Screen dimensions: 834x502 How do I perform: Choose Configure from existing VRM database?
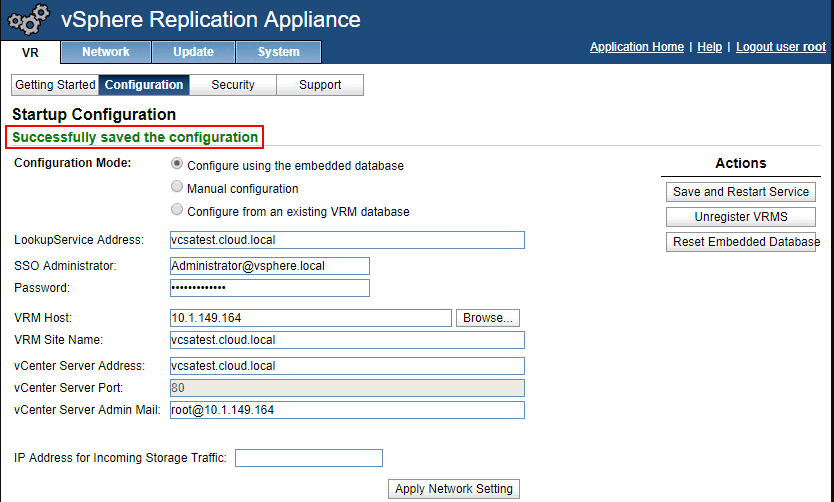coord(177,210)
